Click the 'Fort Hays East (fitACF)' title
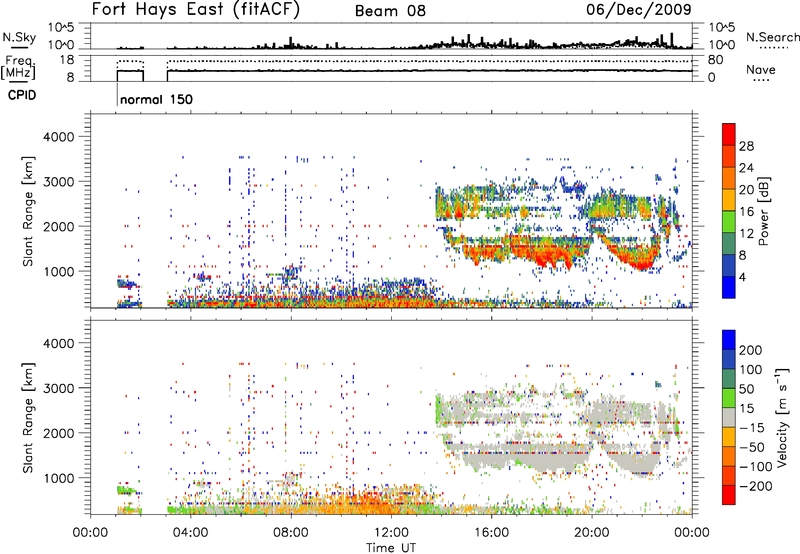800x554 pixels. point(196,9)
